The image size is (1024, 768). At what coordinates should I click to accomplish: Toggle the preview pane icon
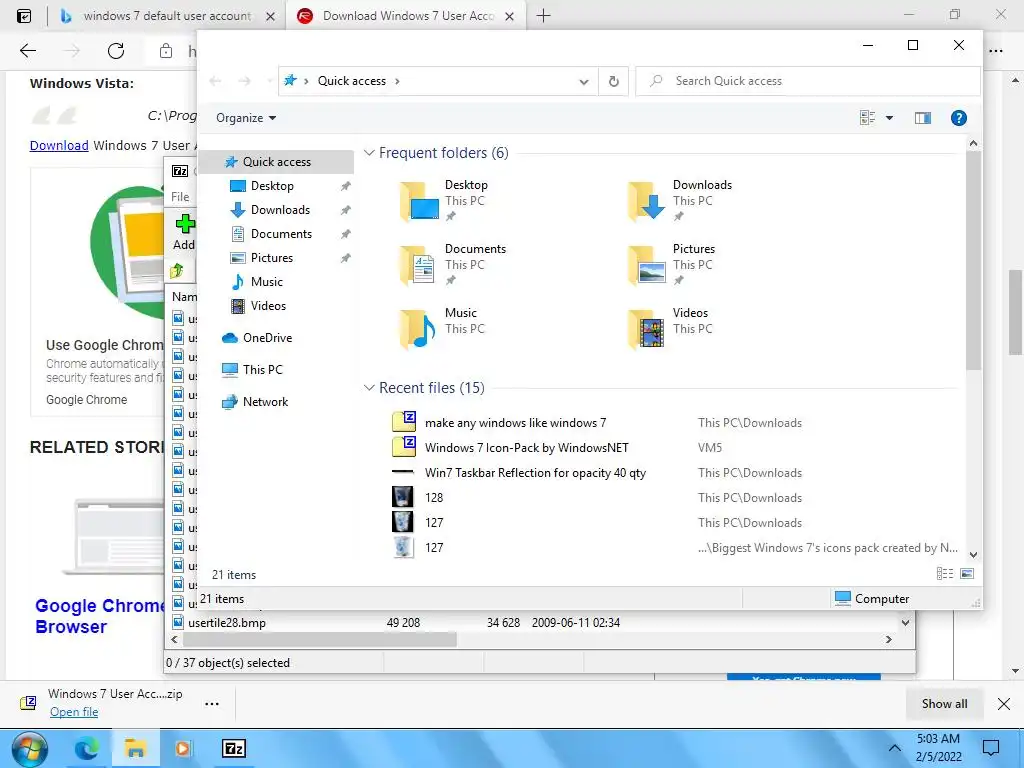coord(922,118)
